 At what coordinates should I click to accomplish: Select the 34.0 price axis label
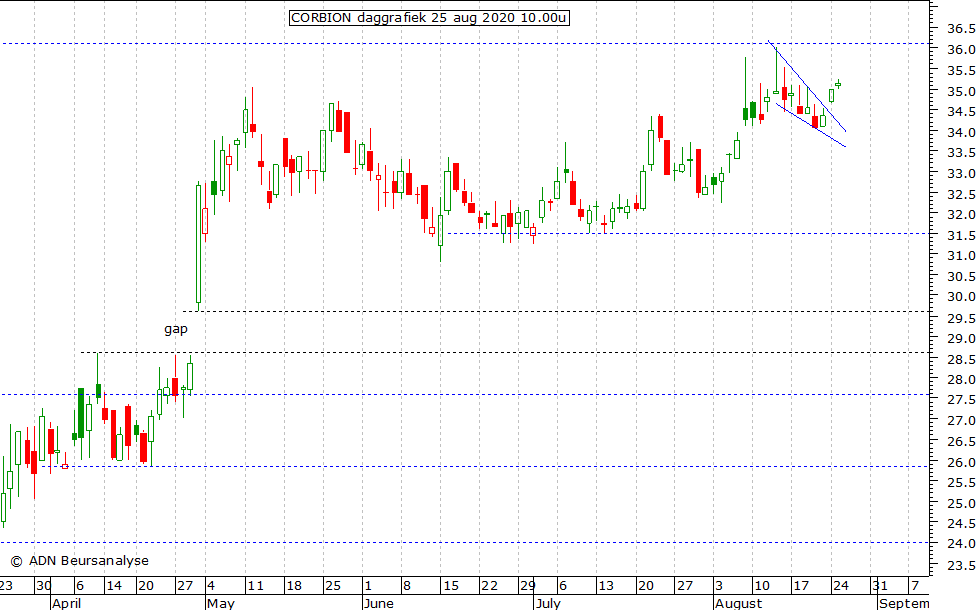(961, 132)
